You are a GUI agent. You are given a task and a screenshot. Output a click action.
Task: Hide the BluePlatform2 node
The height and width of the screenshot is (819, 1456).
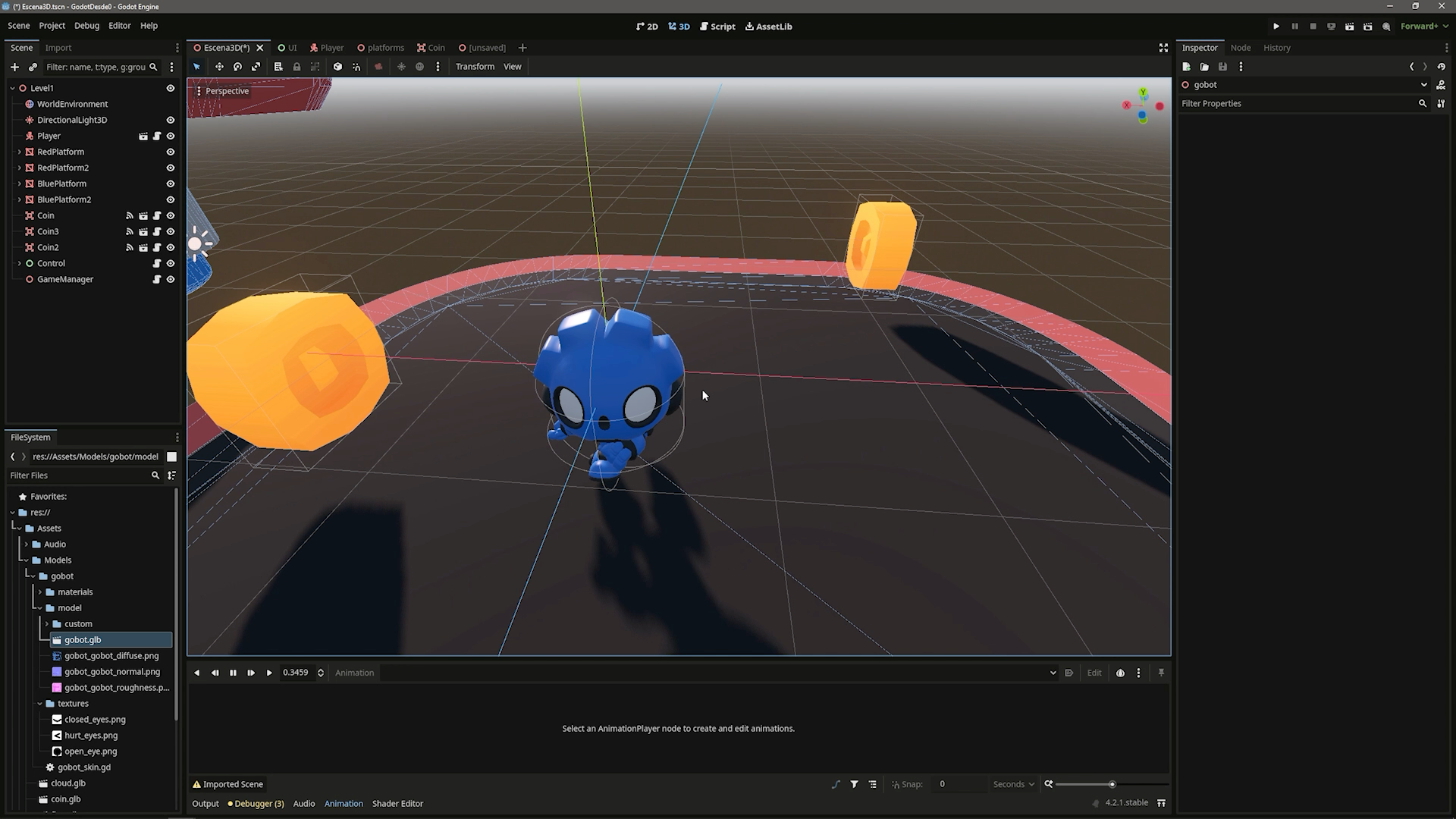pyautogui.click(x=171, y=199)
